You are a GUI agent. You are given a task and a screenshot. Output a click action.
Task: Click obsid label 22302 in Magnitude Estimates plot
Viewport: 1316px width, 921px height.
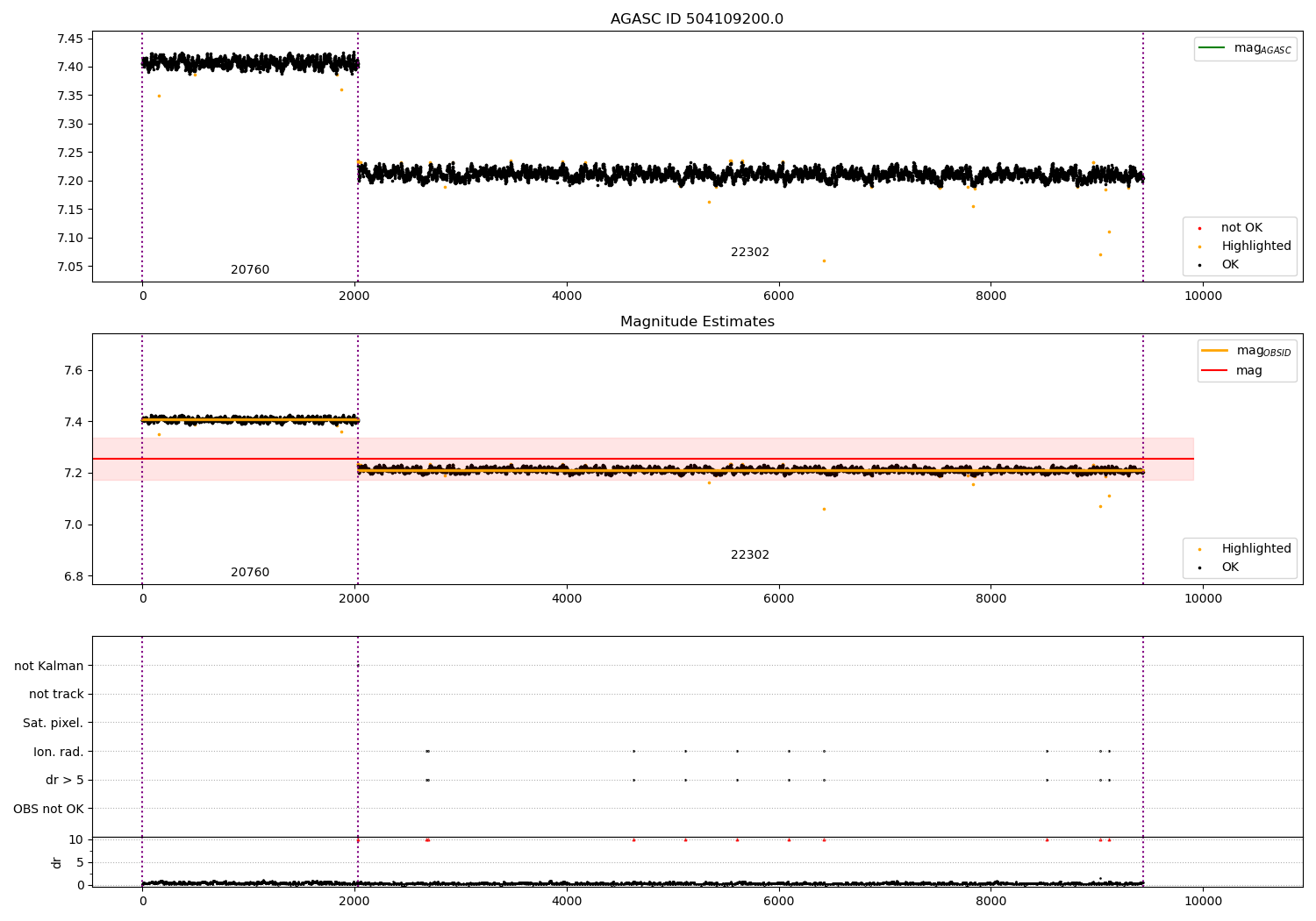[750, 555]
